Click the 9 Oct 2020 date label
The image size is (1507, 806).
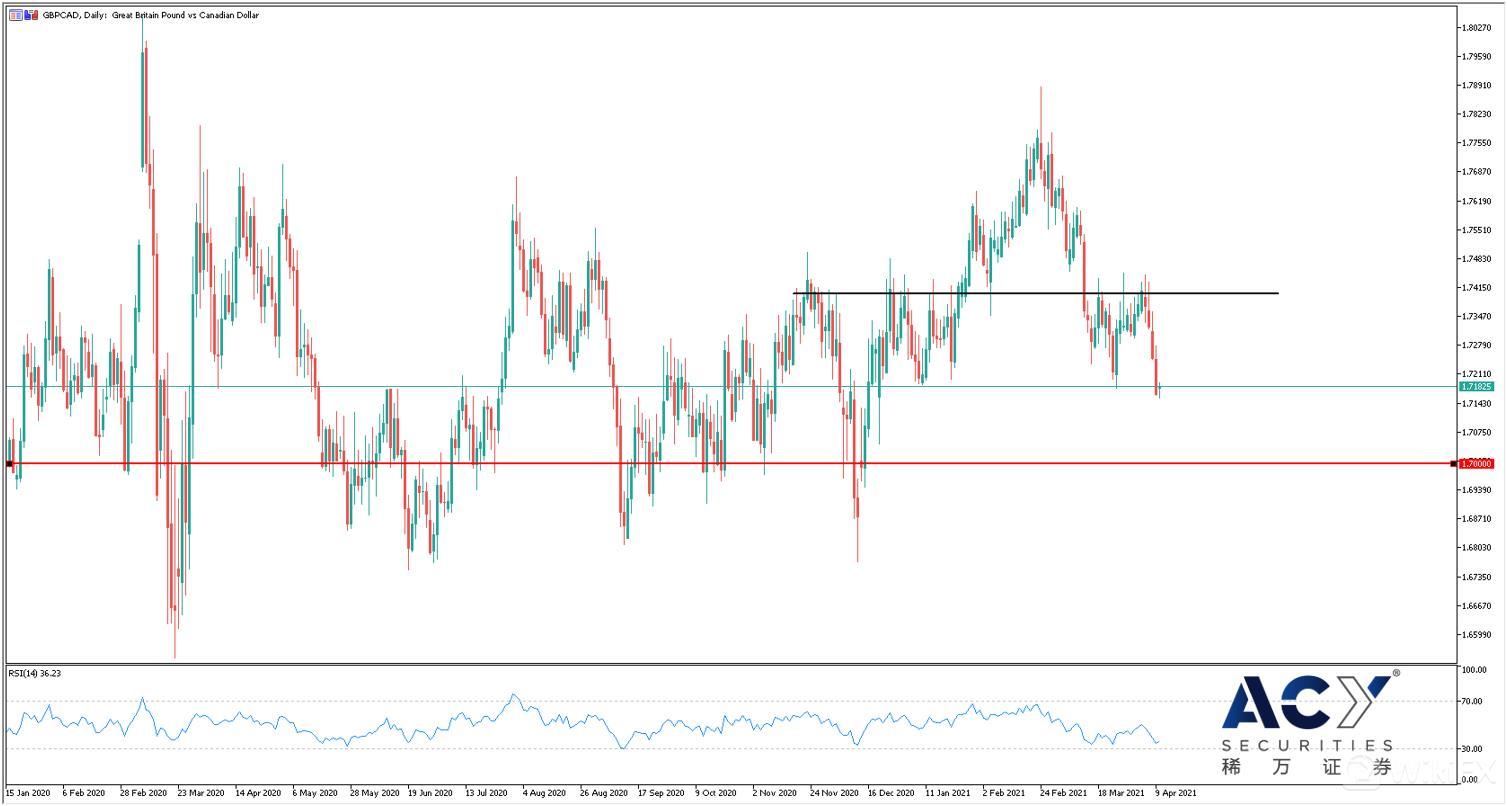(717, 792)
